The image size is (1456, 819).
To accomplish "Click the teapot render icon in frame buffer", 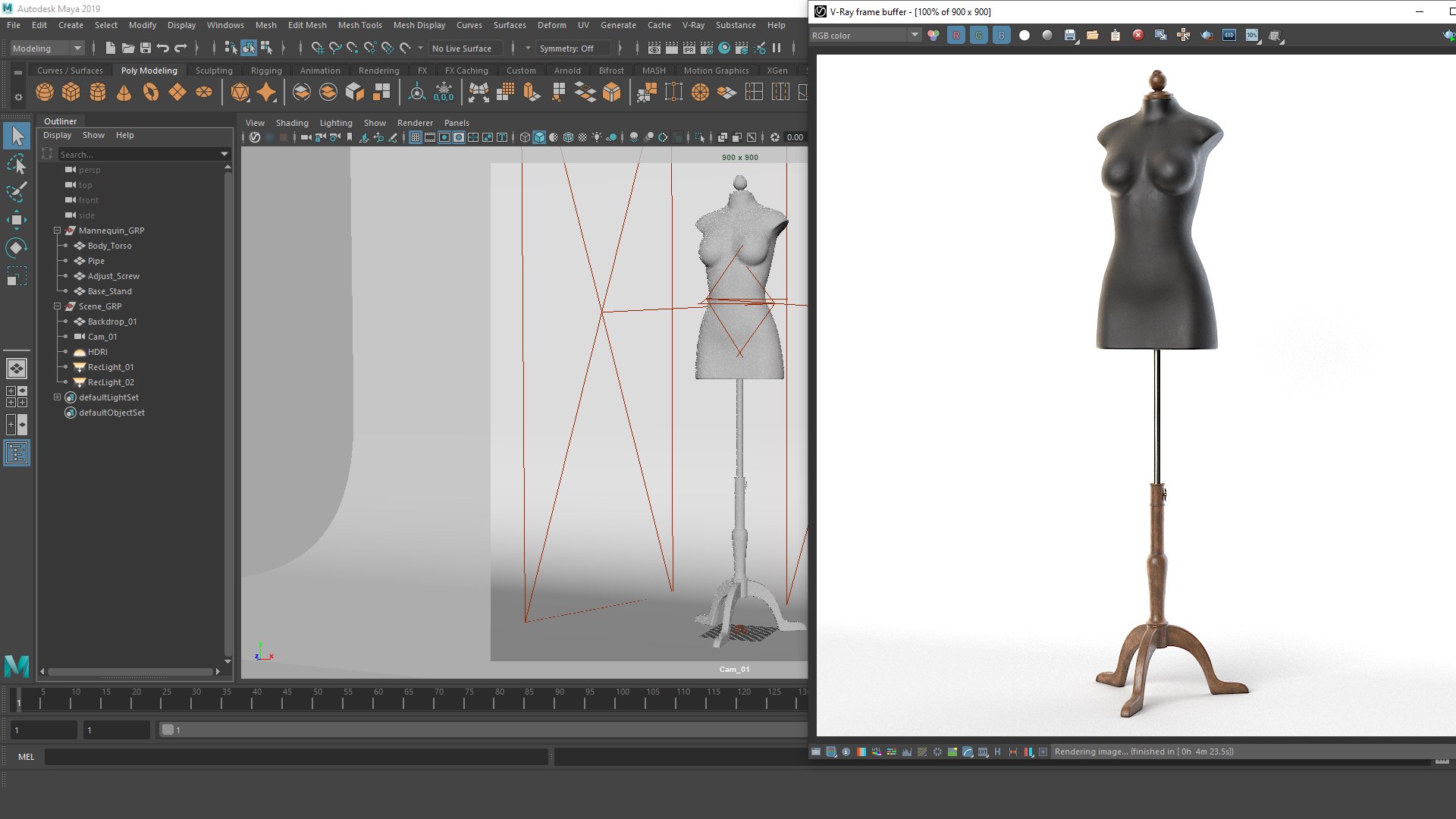I will pos(1207,36).
